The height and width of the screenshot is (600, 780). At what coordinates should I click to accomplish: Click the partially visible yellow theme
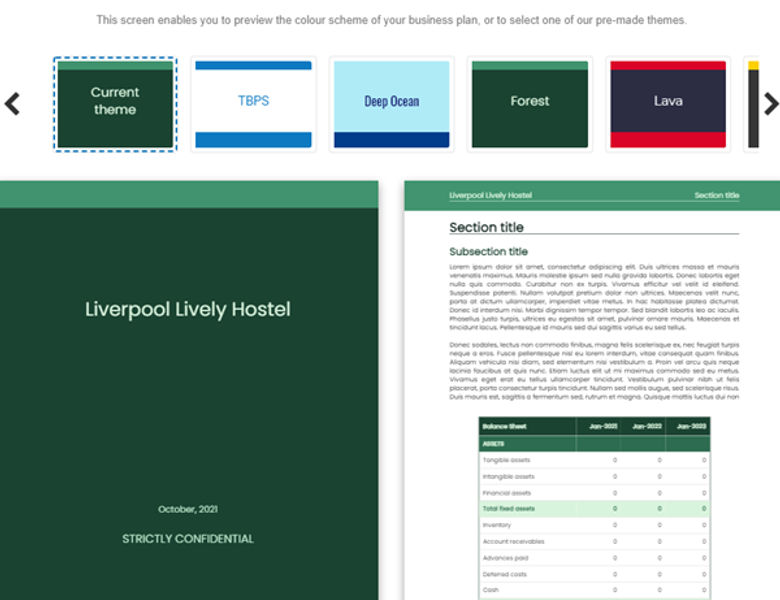(x=753, y=103)
